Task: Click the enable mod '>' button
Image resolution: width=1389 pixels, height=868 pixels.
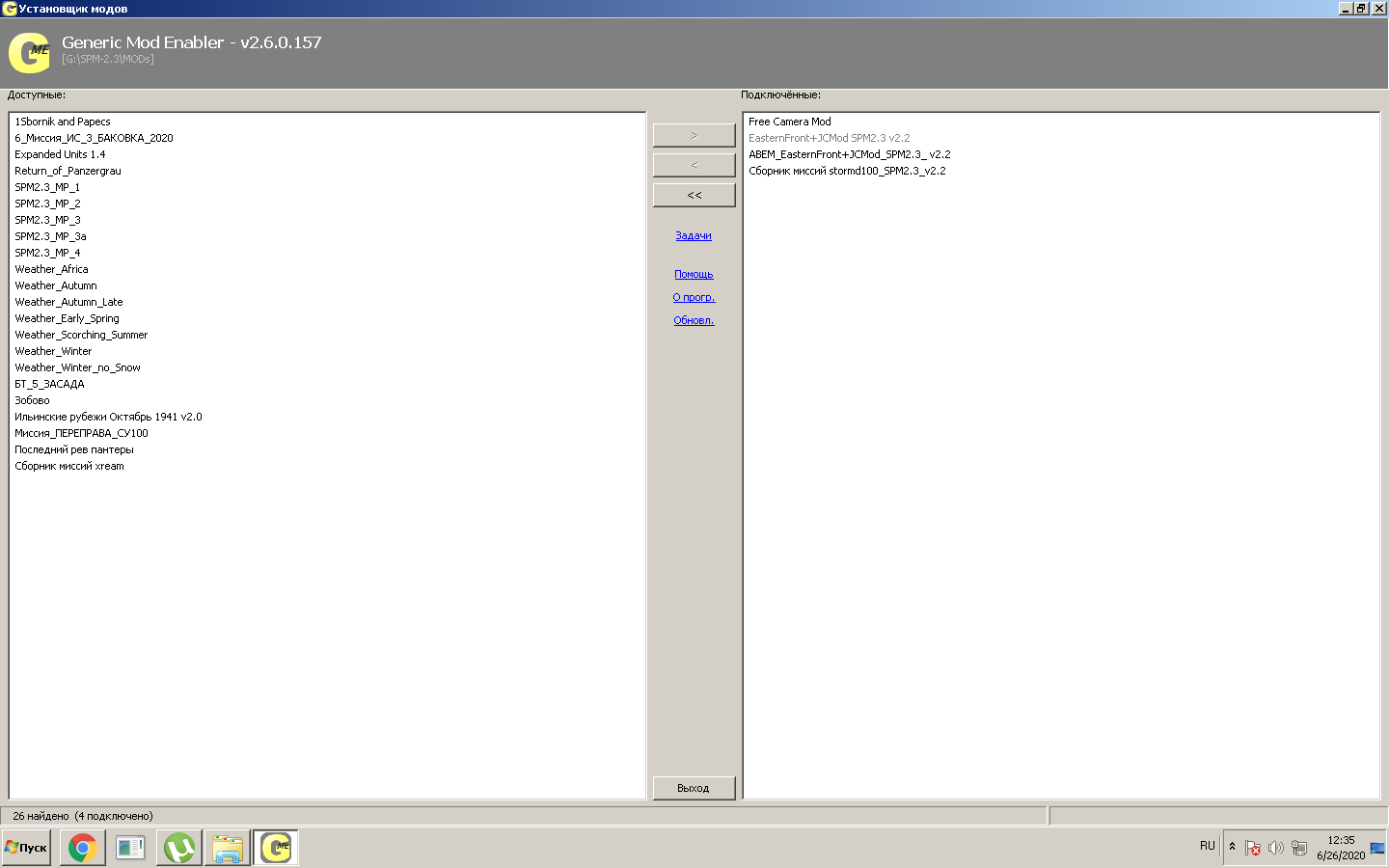Action: tap(694, 136)
